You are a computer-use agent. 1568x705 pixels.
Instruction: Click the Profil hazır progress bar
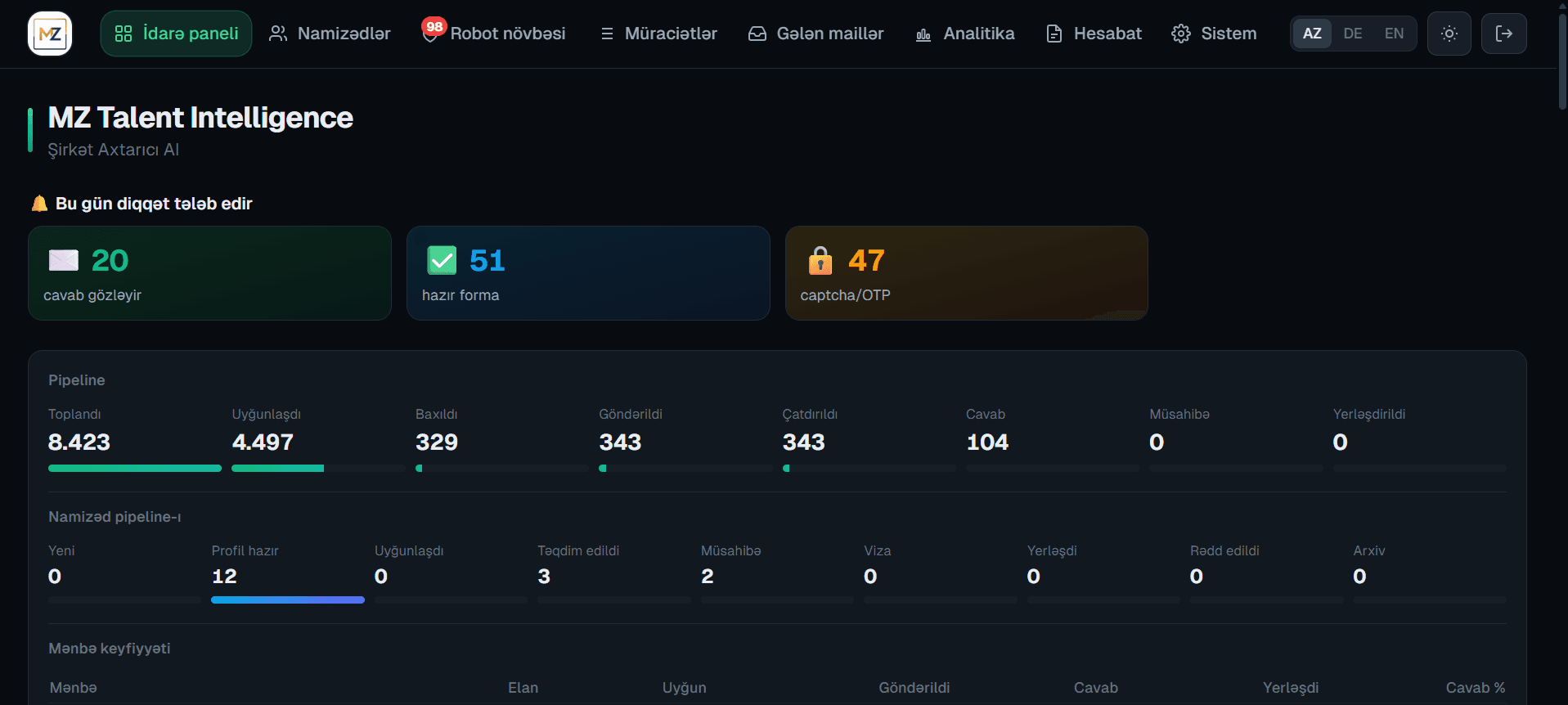(x=288, y=600)
